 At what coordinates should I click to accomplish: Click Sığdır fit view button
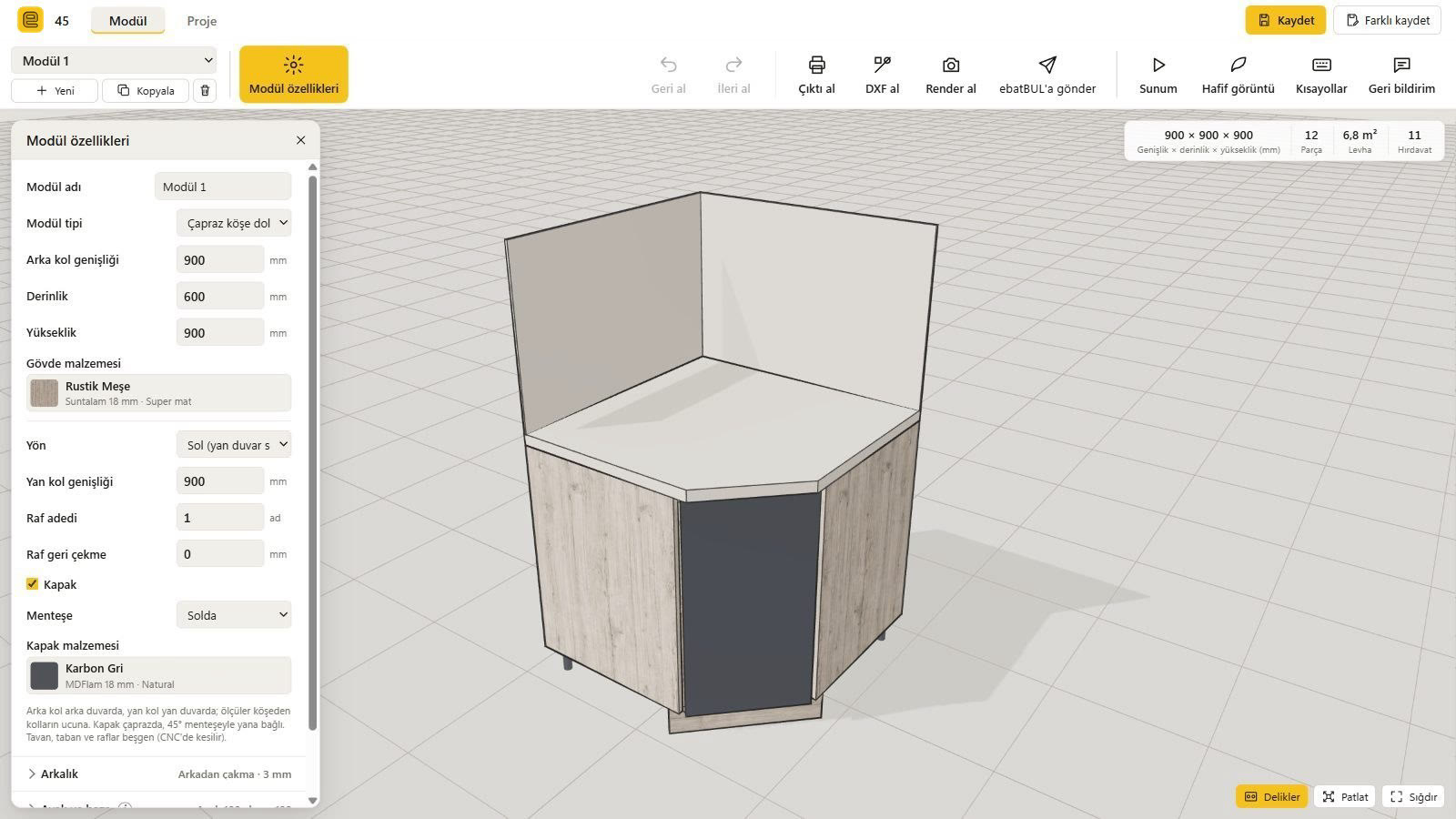[x=1413, y=796]
